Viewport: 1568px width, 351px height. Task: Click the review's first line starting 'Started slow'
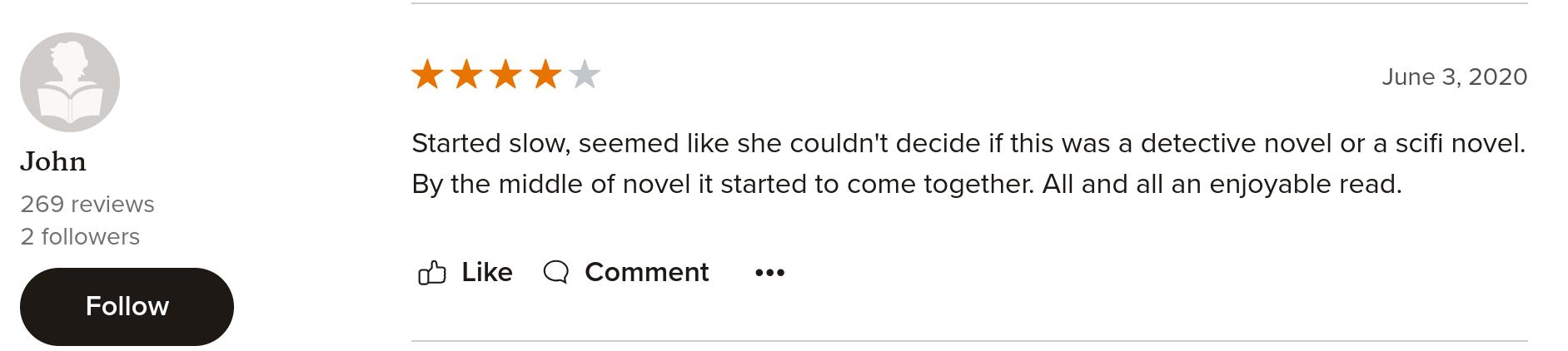968,143
